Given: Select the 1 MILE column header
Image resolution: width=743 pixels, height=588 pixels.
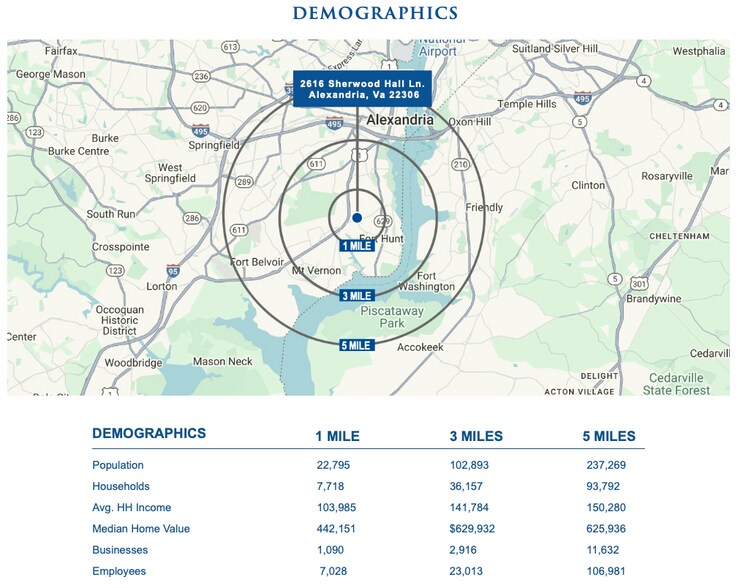Looking at the screenshot, I should pos(337,436).
